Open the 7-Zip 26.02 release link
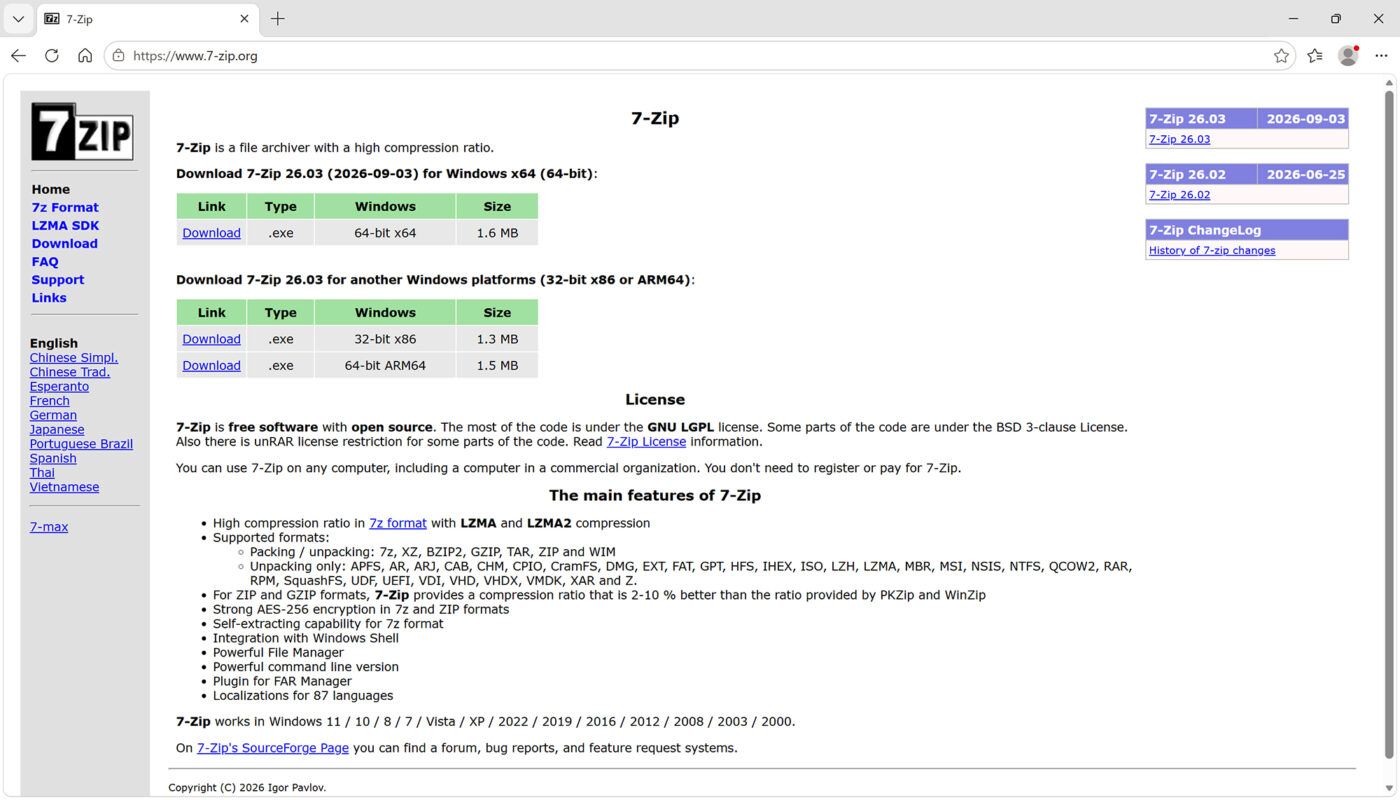 tap(1179, 195)
